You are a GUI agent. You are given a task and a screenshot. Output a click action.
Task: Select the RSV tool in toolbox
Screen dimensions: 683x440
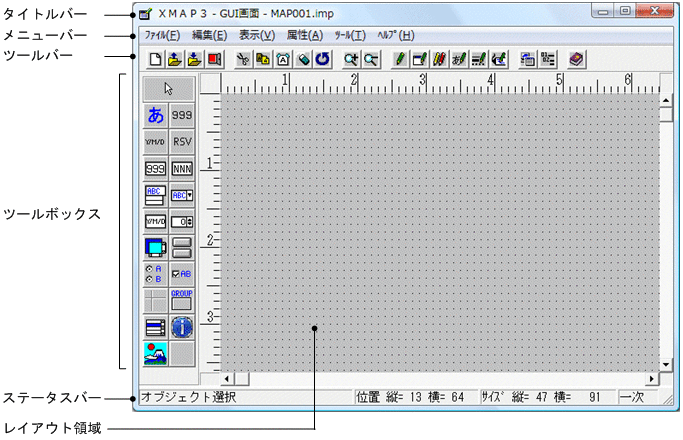point(182,141)
